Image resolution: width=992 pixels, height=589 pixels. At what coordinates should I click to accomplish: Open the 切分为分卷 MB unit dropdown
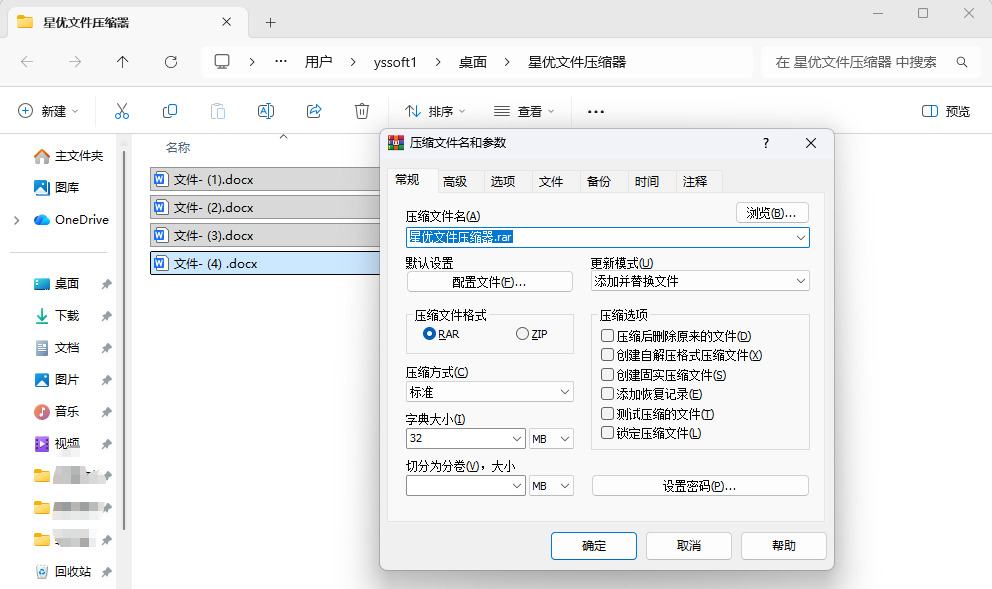click(x=551, y=485)
